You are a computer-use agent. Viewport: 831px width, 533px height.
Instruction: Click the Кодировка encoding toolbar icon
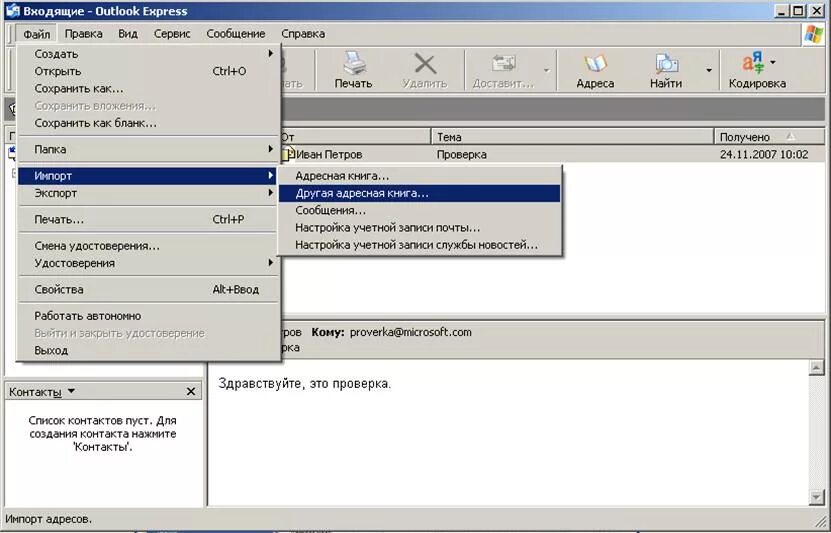[x=753, y=63]
